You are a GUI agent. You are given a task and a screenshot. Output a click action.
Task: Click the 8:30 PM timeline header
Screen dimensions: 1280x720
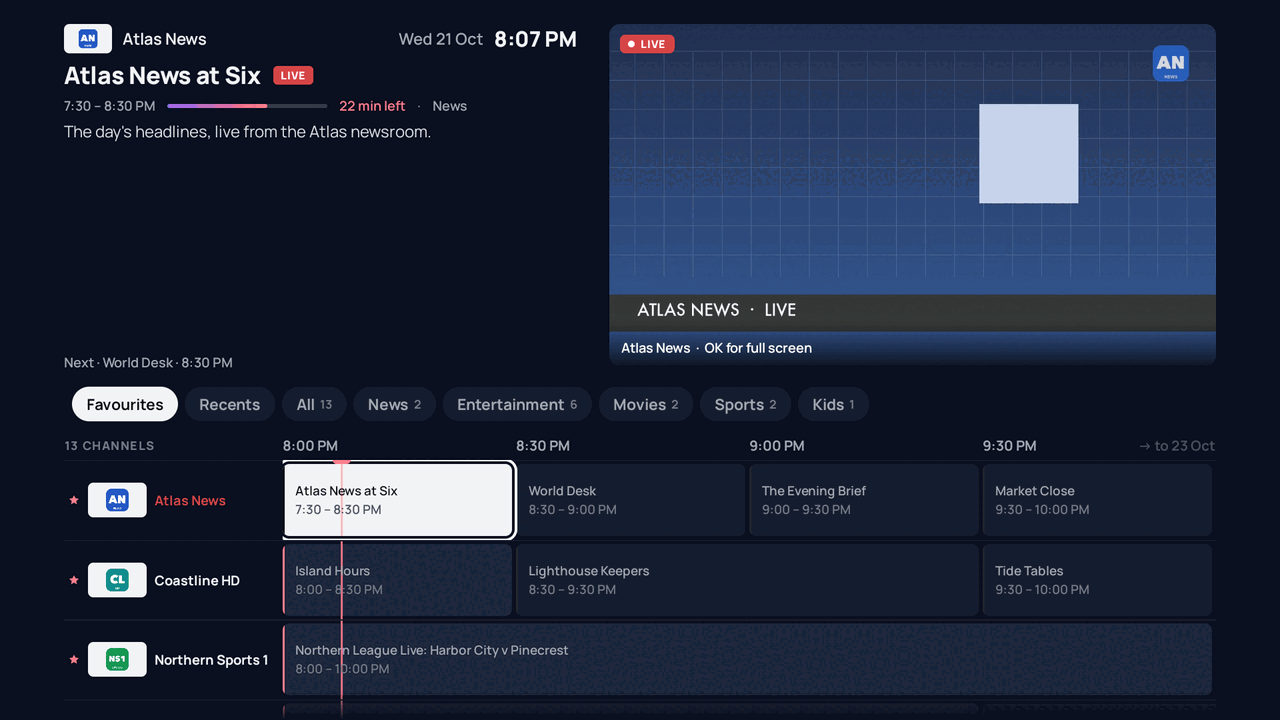click(543, 446)
